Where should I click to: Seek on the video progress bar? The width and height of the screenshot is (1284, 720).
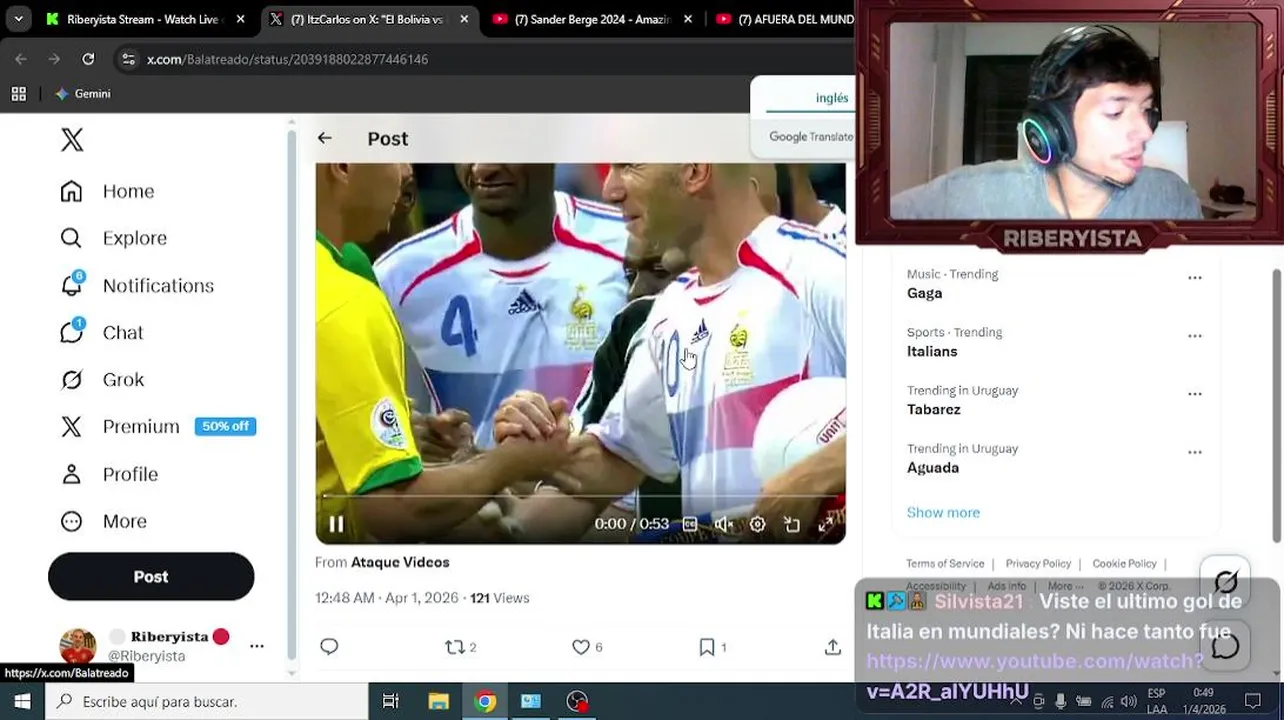[580, 496]
